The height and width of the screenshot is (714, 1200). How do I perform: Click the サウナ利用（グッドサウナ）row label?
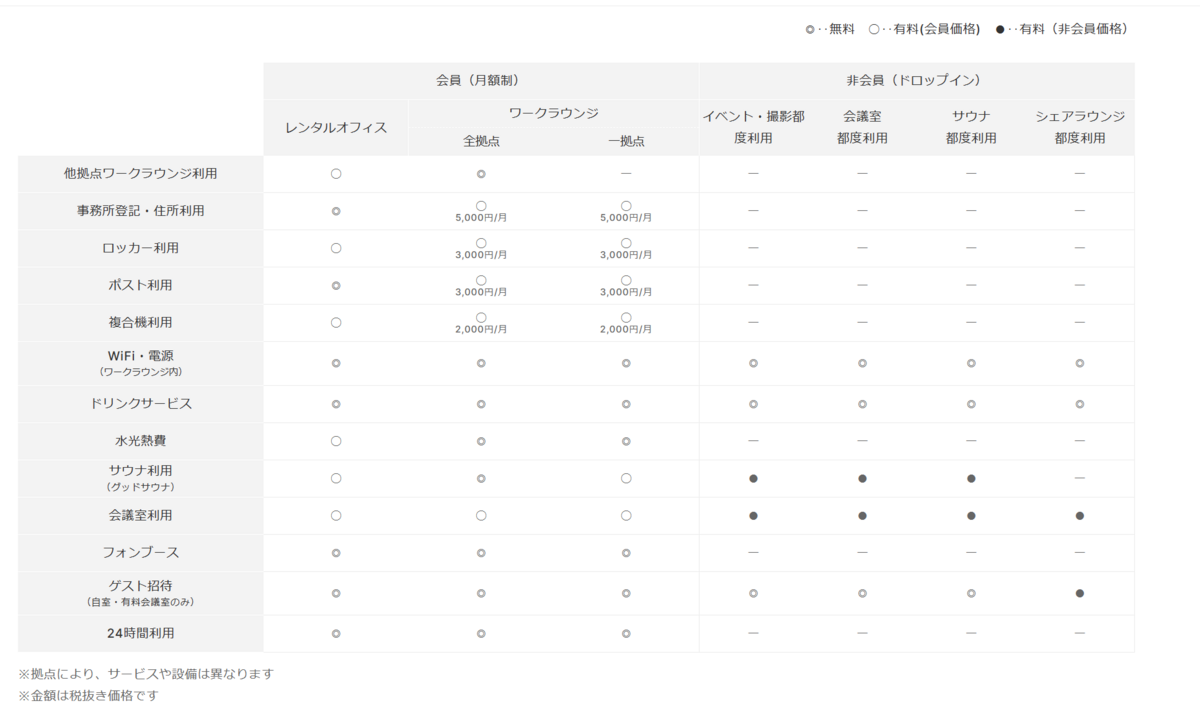pos(140,478)
